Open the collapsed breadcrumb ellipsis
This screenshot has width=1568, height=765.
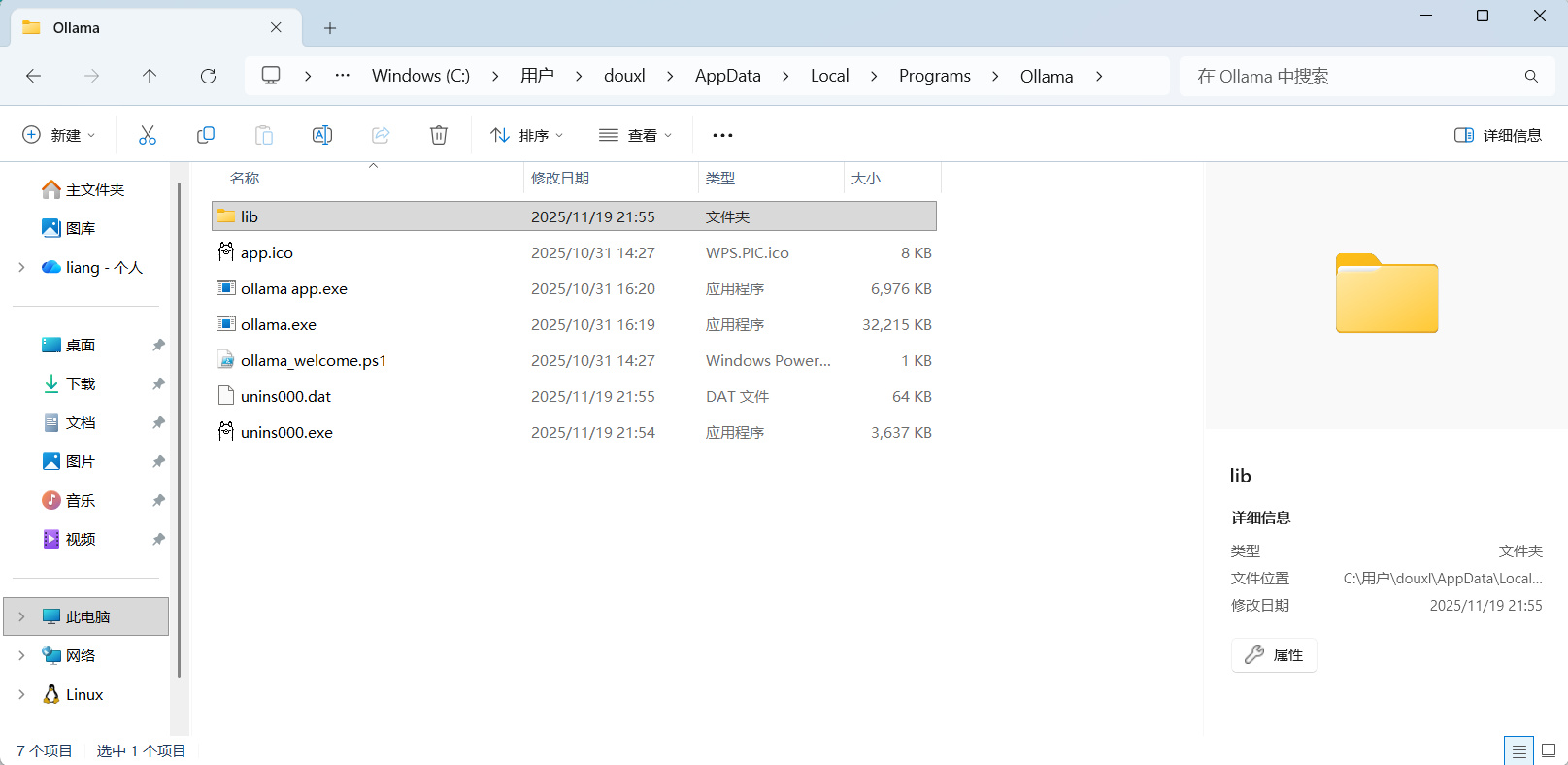pos(343,76)
